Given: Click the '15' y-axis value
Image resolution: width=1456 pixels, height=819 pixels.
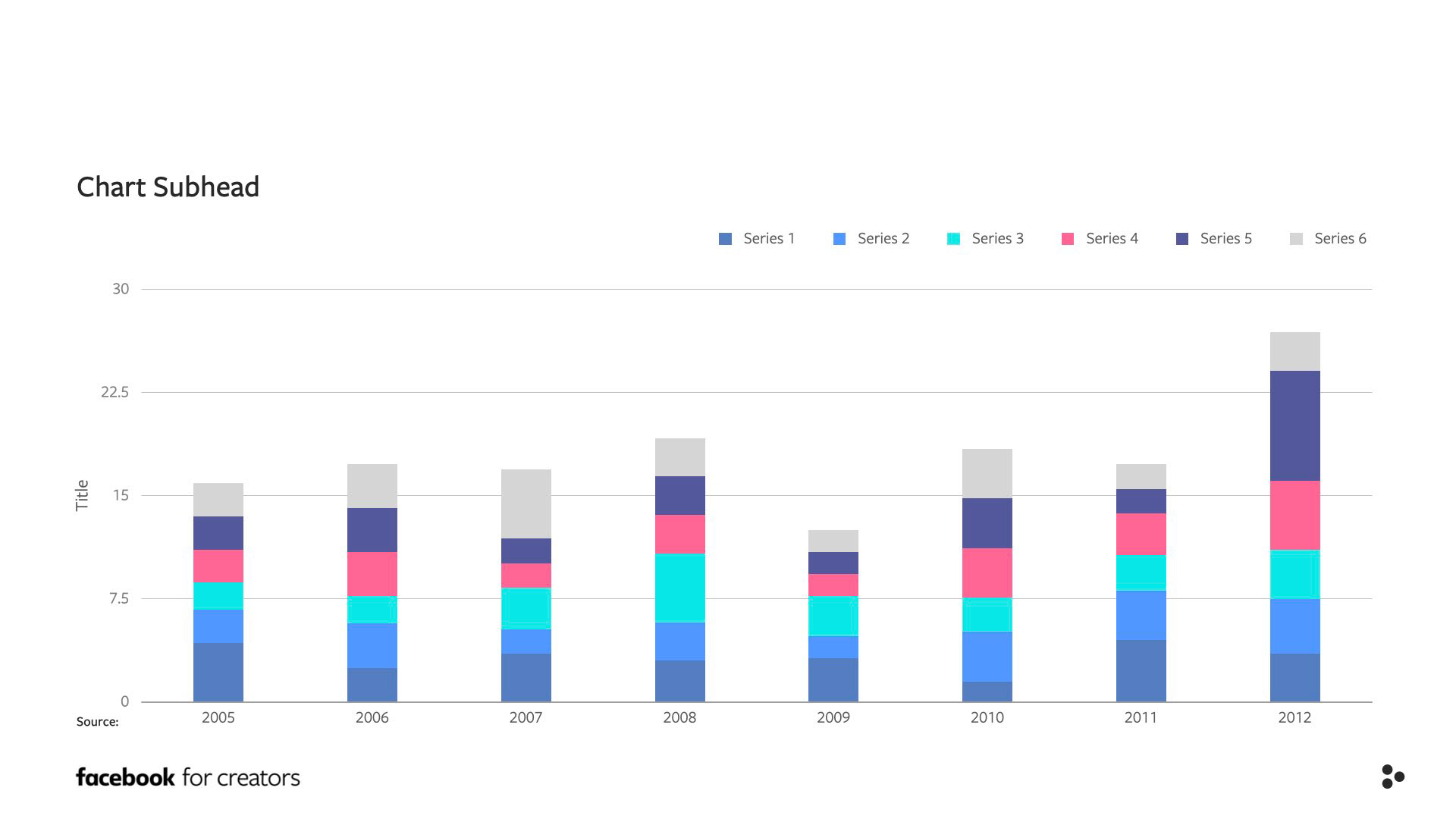Looking at the screenshot, I should [x=121, y=495].
